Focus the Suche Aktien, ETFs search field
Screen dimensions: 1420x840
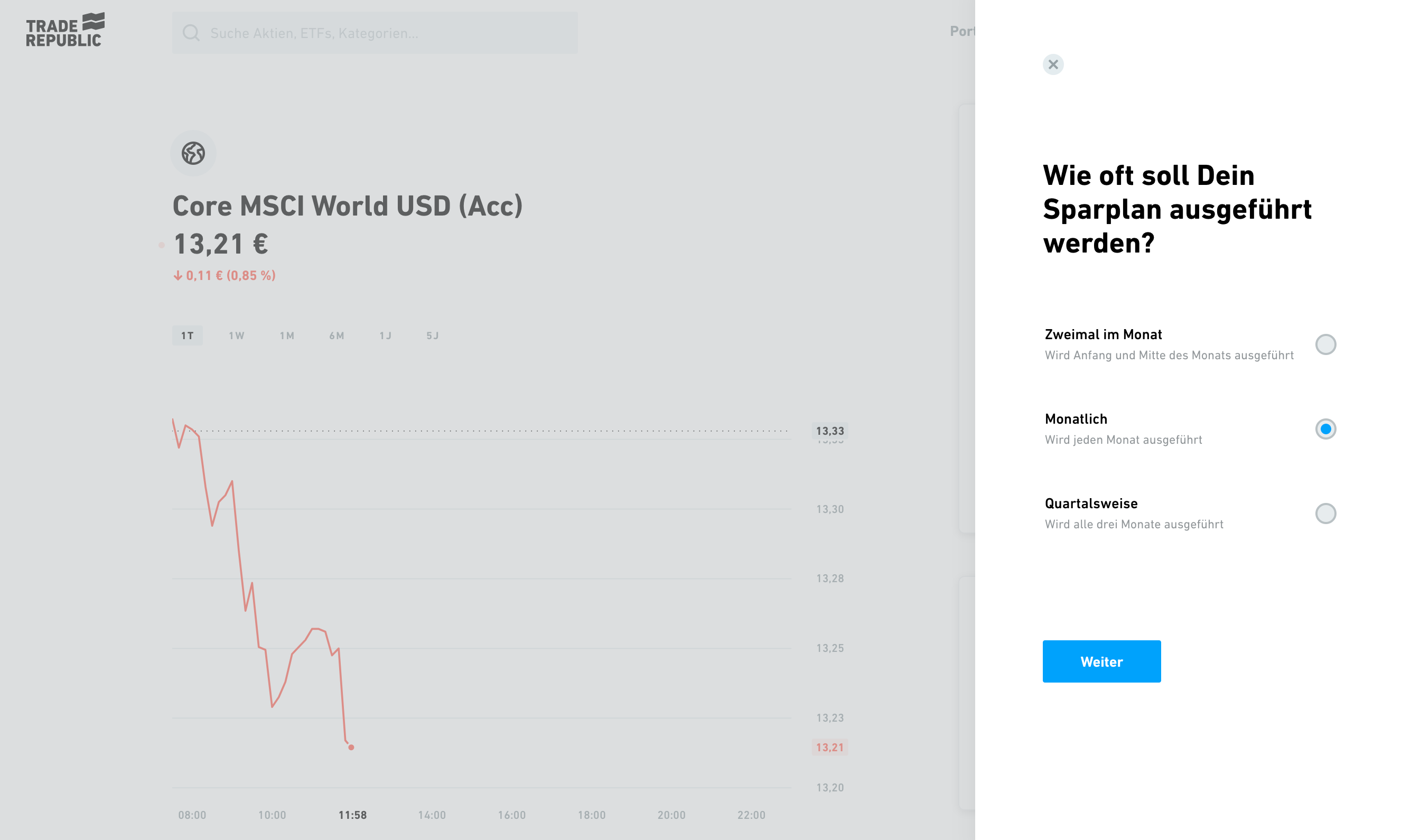(385, 33)
